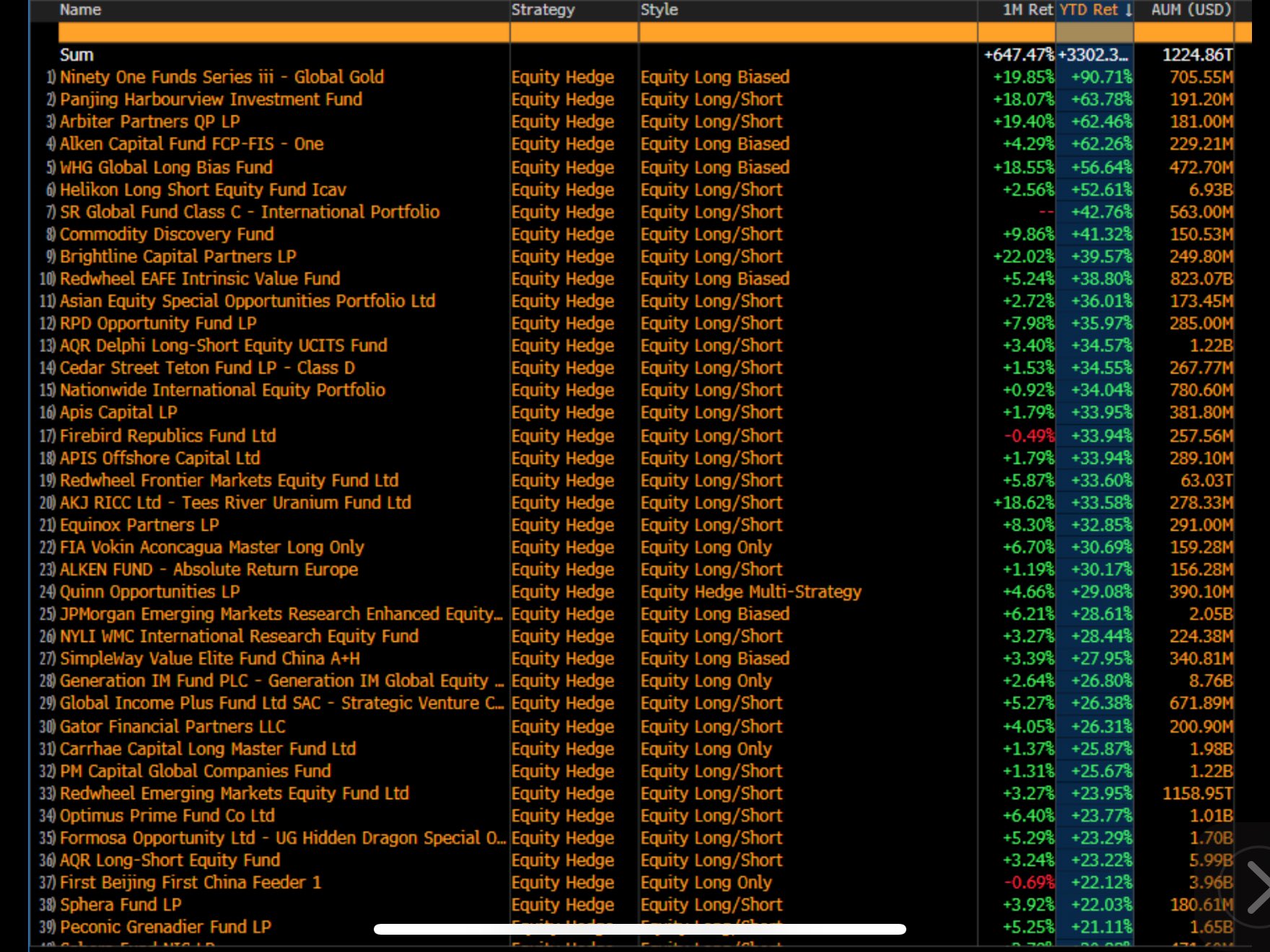Click the orange filter field under Style

point(807,32)
